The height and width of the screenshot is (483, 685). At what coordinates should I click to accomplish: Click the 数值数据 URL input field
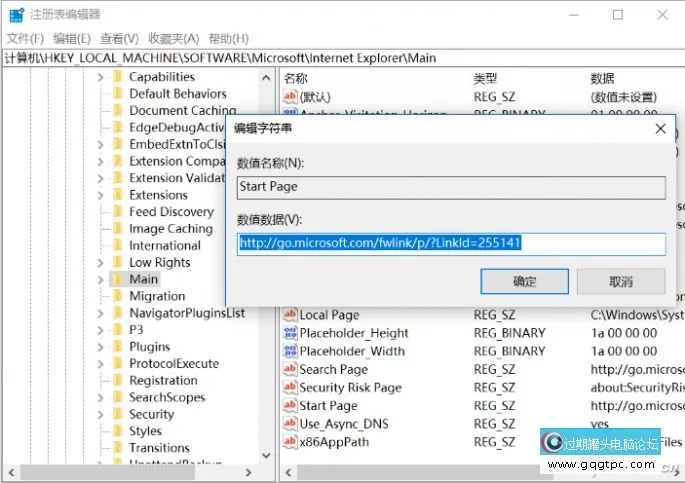pyautogui.click(x=450, y=243)
